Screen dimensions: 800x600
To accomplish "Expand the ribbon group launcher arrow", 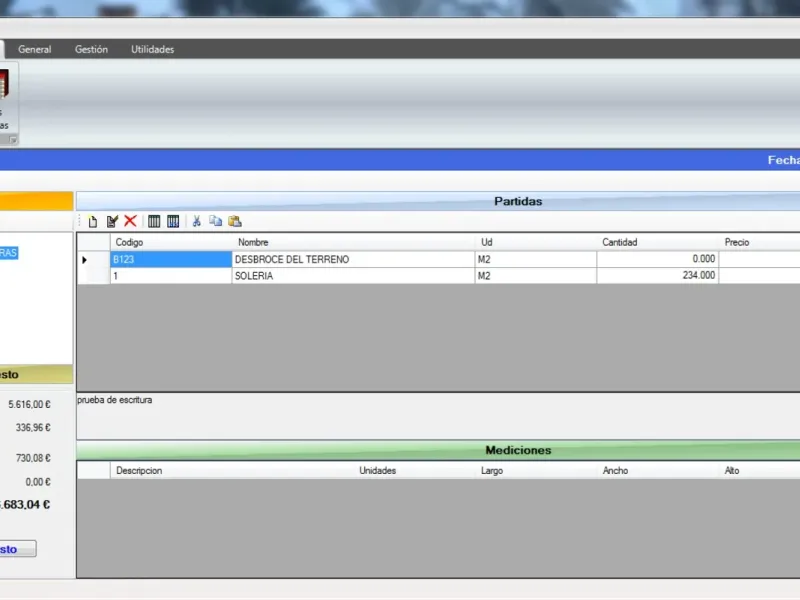I will [13, 139].
